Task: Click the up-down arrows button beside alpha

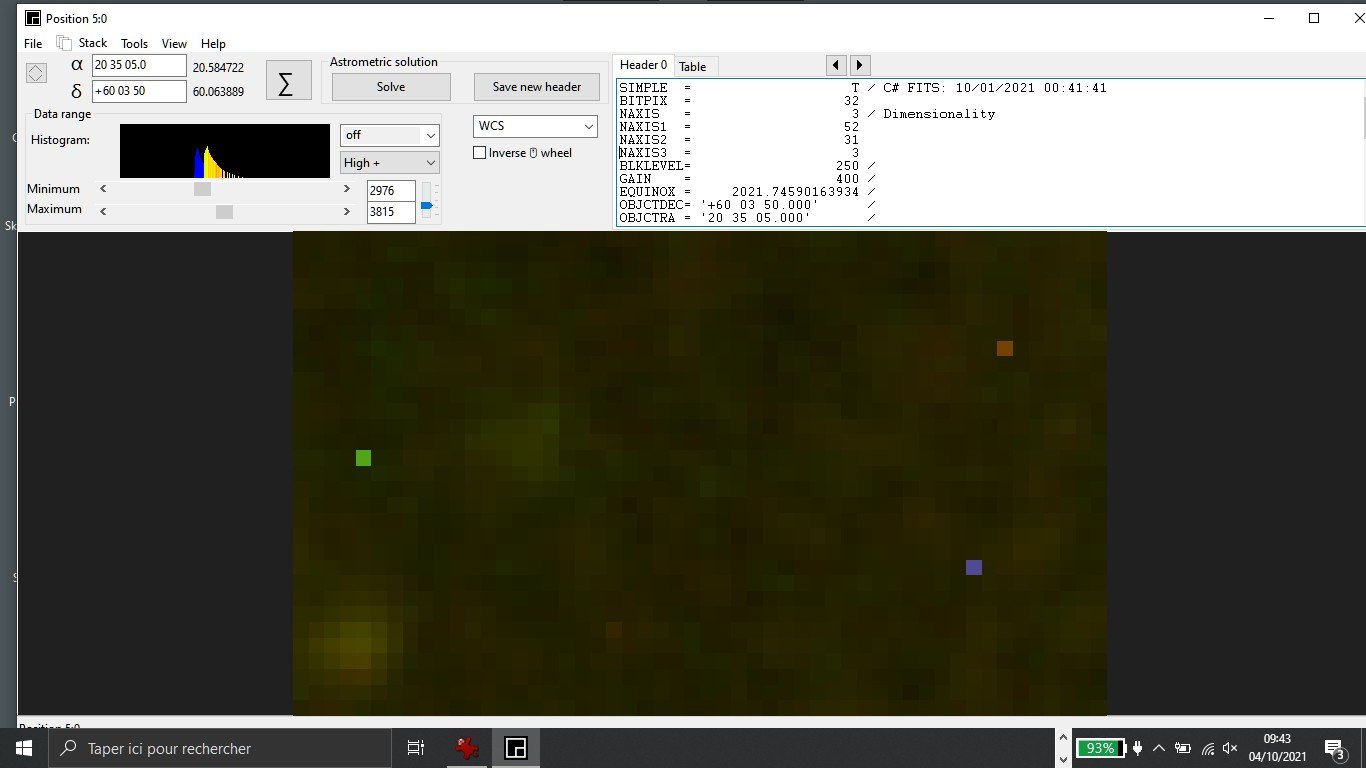Action: pyautogui.click(x=35, y=73)
